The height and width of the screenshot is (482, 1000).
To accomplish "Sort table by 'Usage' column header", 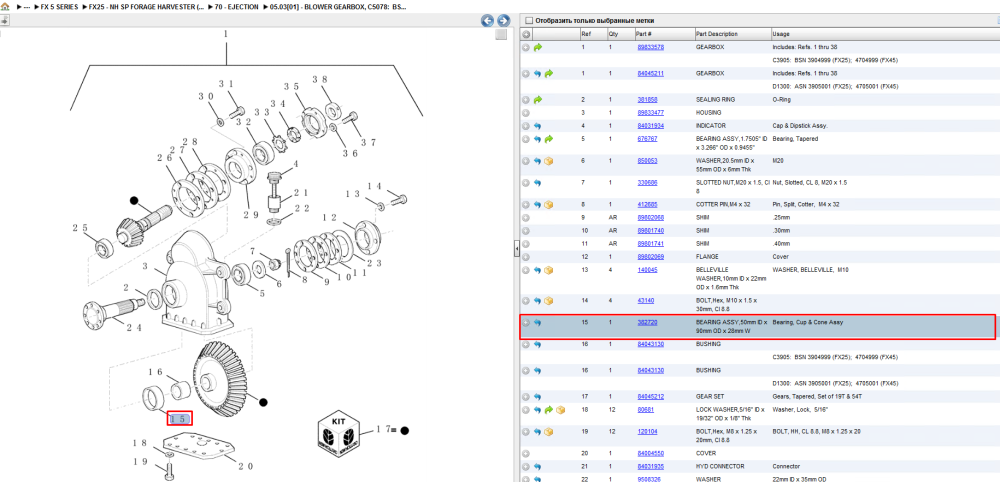I will tap(781, 34).
